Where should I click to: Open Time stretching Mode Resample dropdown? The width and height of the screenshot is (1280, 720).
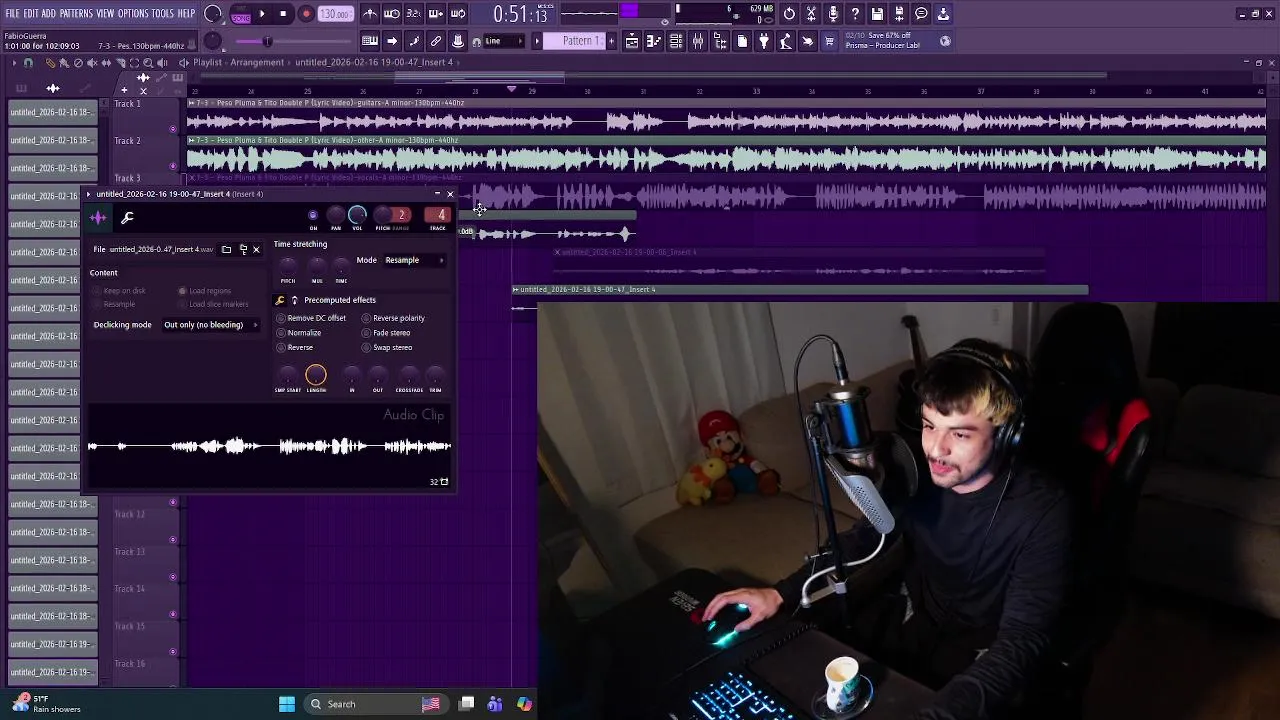[414, 260]
